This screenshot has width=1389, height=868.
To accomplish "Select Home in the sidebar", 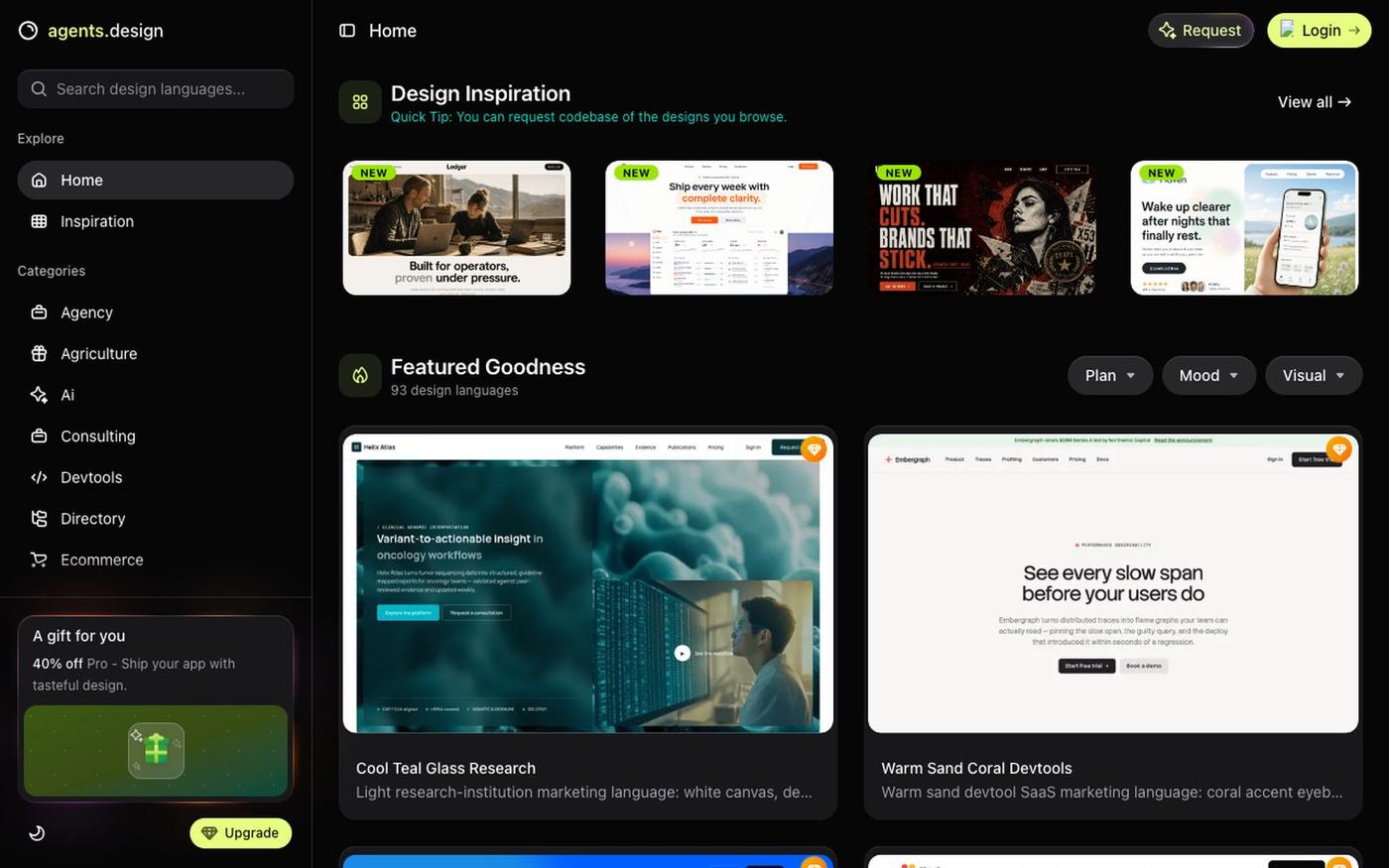I will tap(156, 181).
